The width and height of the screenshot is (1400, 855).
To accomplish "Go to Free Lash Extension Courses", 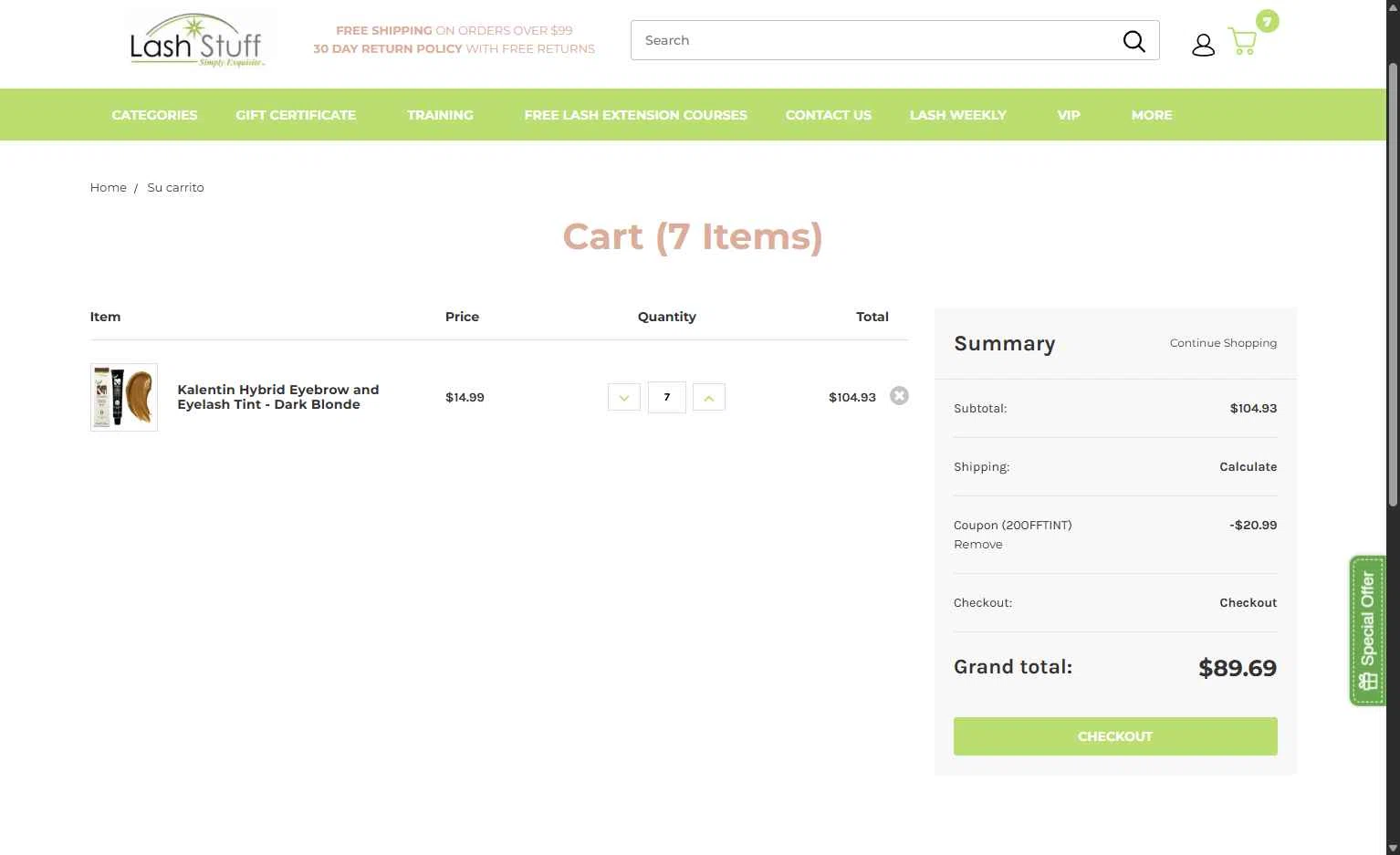I will pos(635,115).
